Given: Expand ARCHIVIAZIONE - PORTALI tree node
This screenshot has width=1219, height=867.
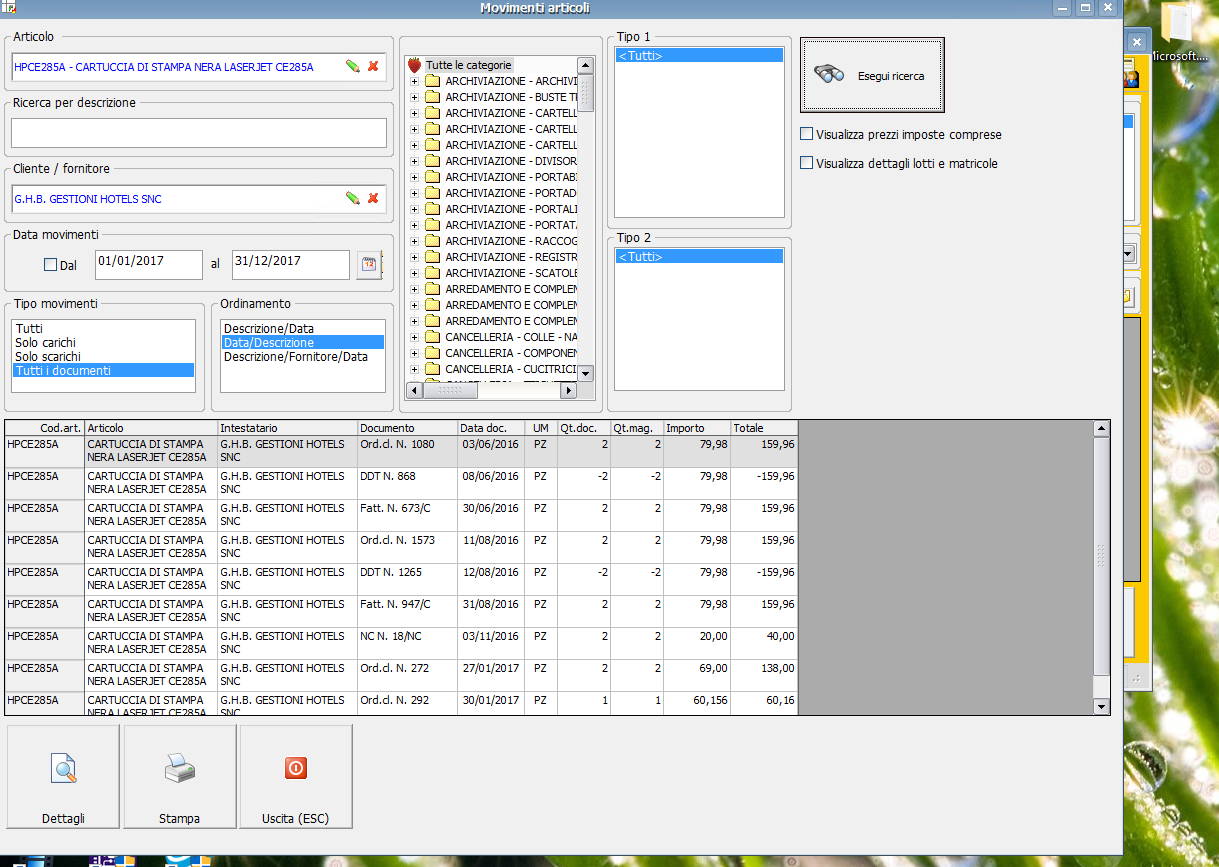Looking at the screenshot, I should click(x=414, y=209).
